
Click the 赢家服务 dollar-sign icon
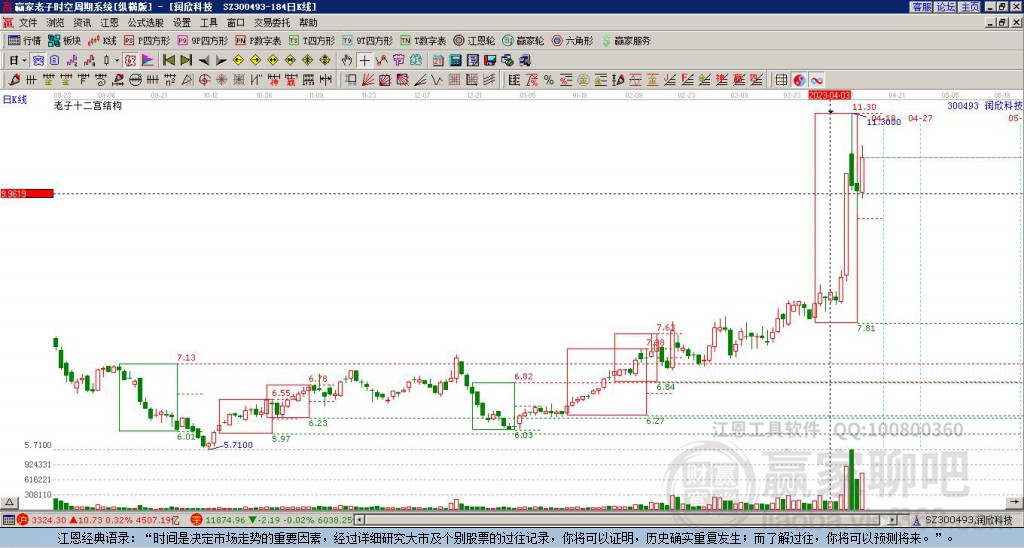pos(608,41)
